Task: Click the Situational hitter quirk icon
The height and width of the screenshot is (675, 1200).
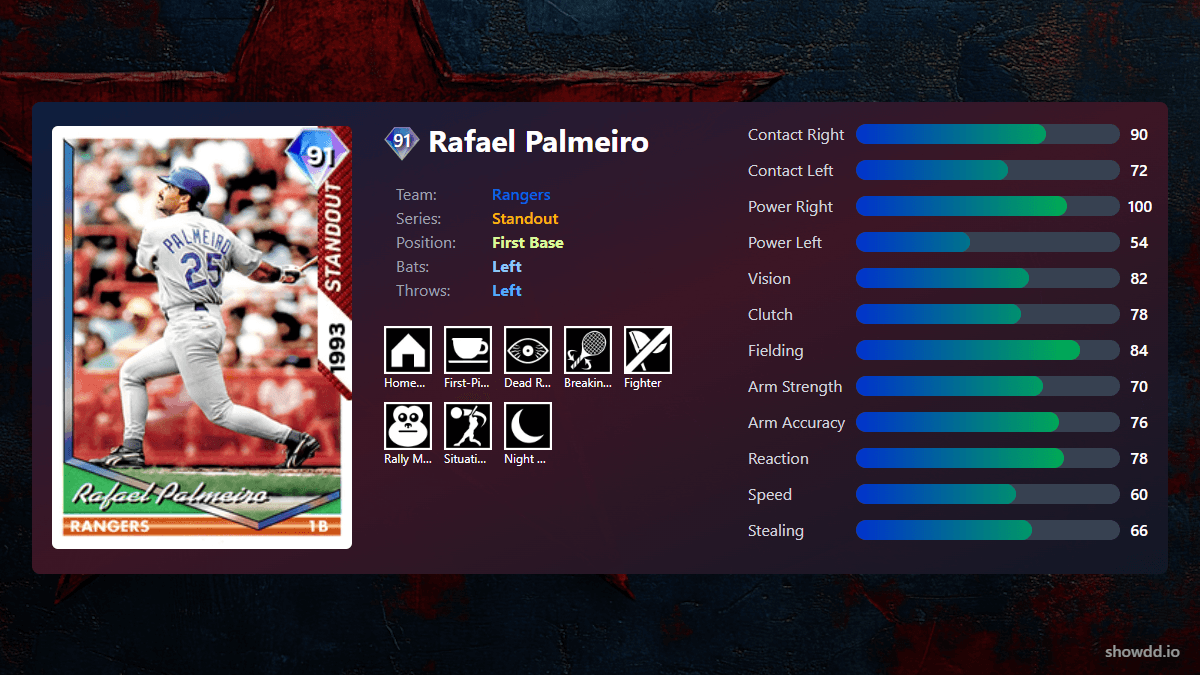Action: pyautogui.click(x=468, y=426)
